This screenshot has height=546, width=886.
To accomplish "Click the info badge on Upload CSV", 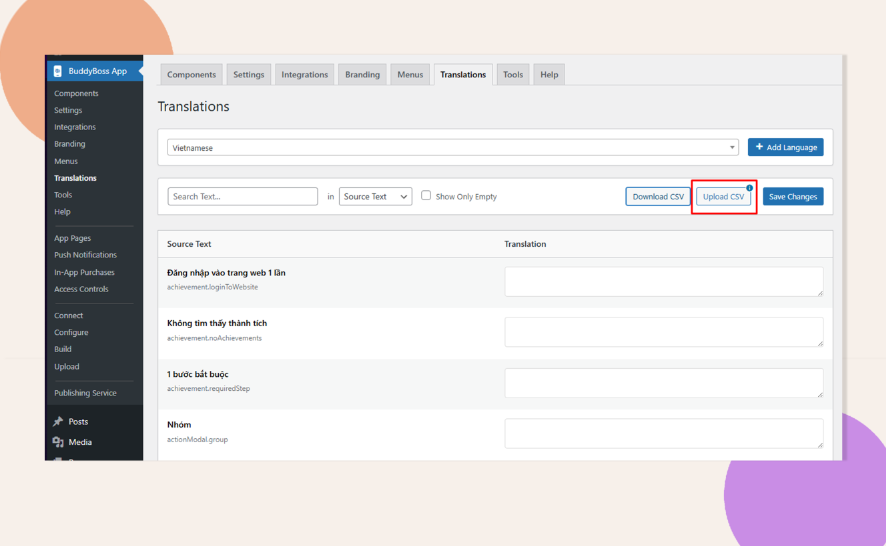I will click(749, 188).
